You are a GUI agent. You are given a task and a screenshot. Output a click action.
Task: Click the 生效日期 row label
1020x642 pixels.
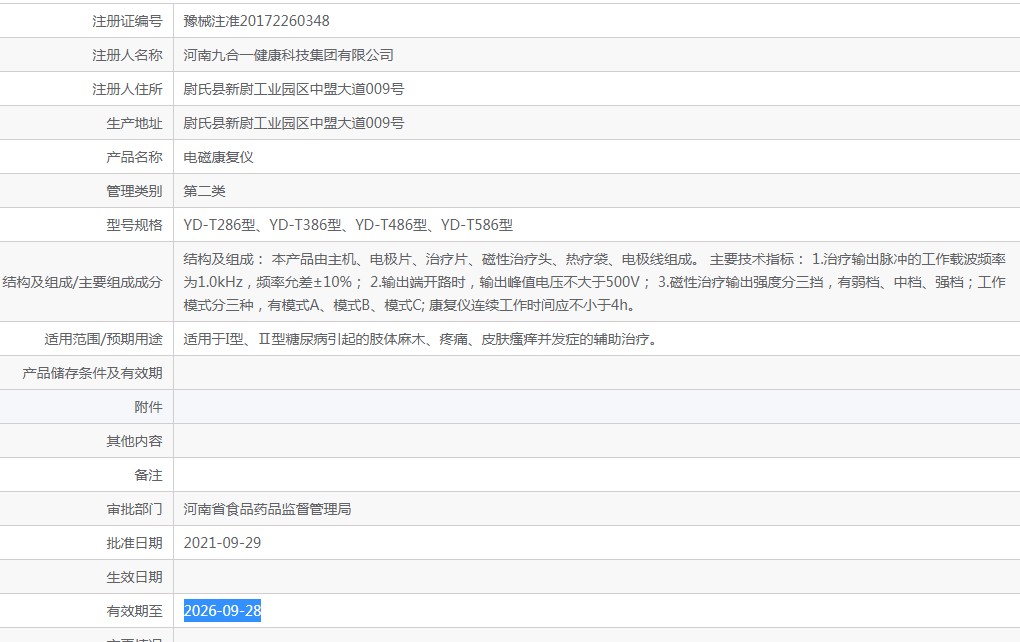134,577
